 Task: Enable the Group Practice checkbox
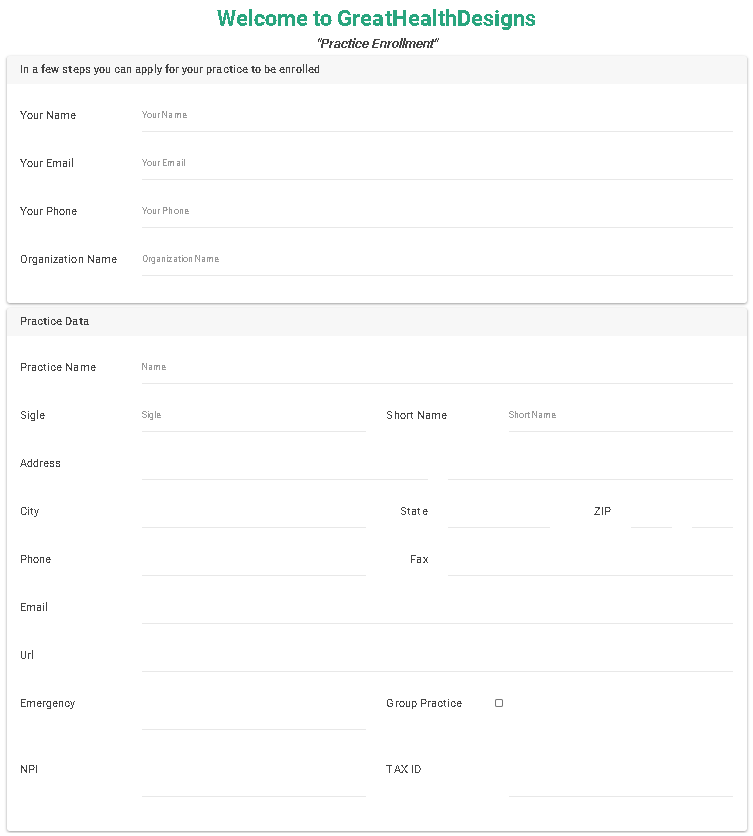coord(499,703)
